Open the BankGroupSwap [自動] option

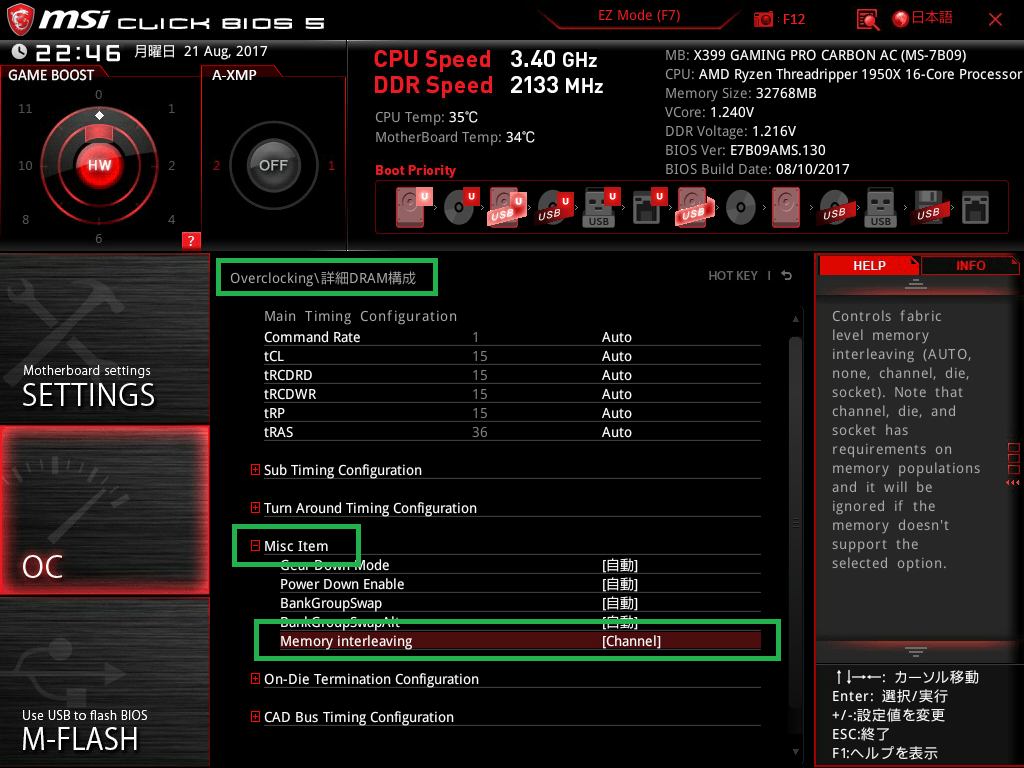520,603
